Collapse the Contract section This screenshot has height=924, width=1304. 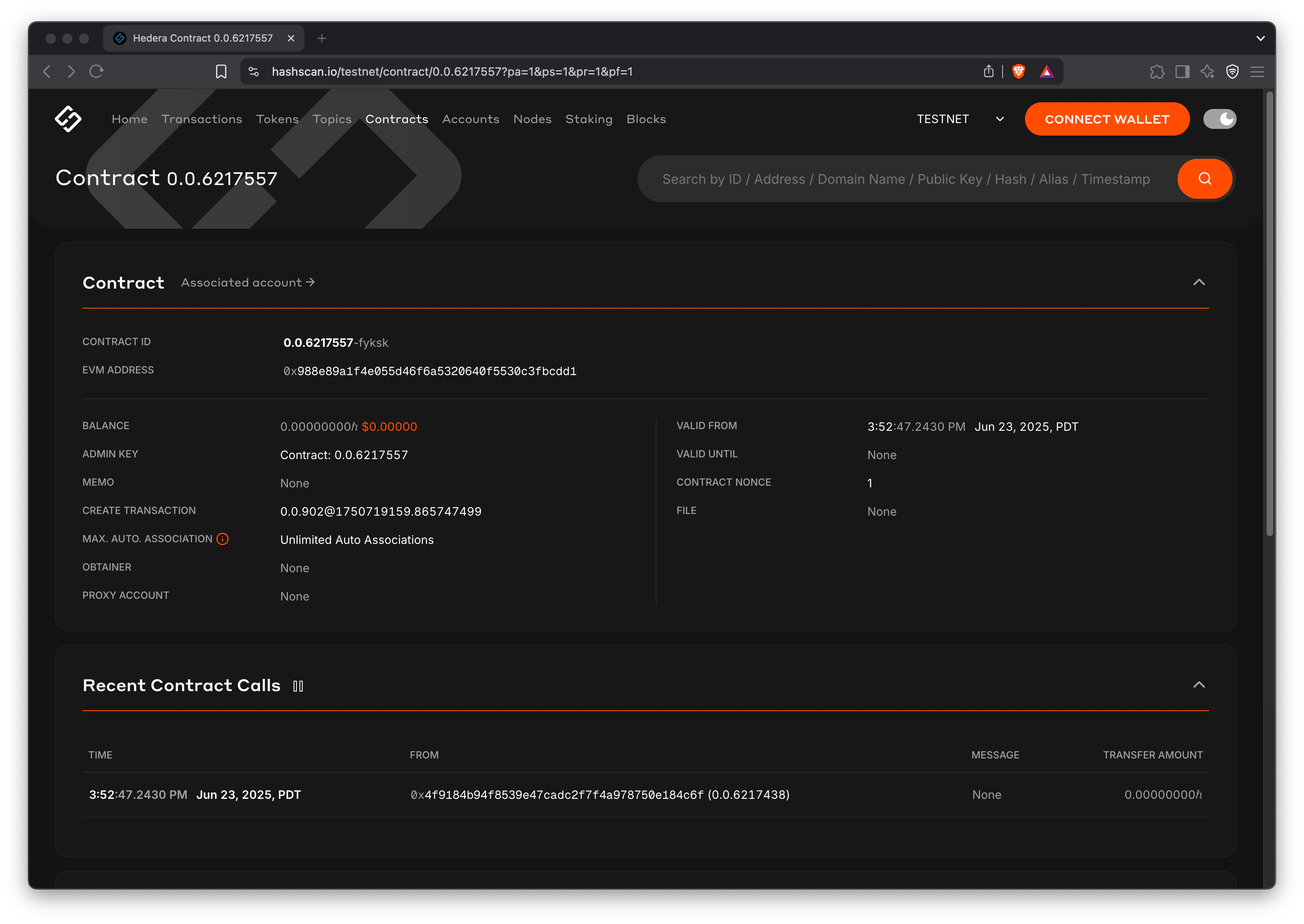pos(1199,282)
